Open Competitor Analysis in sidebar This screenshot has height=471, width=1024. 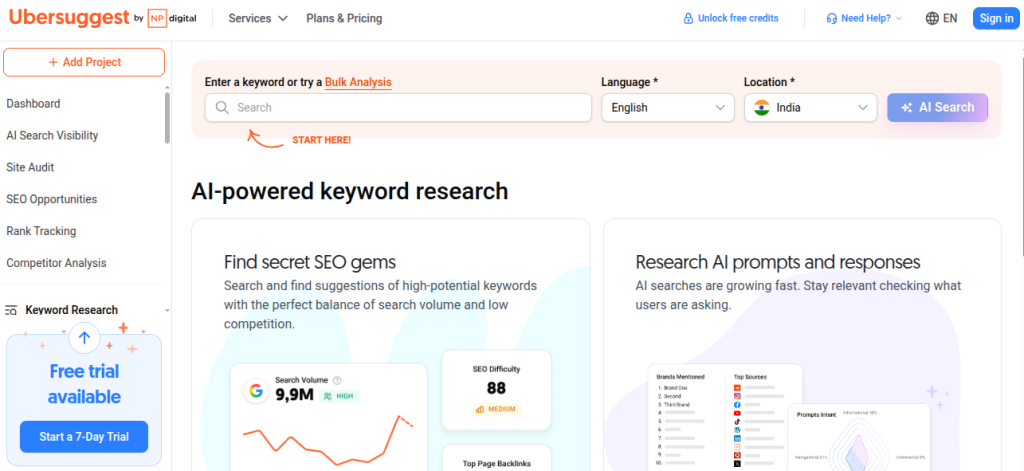click(x=56, y=263)
